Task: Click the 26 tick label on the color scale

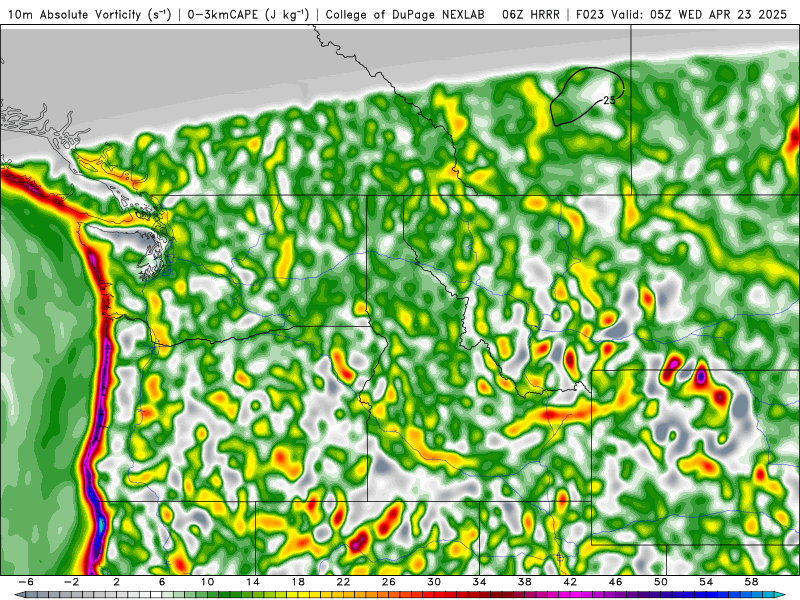Action: [x=389, y=582]
